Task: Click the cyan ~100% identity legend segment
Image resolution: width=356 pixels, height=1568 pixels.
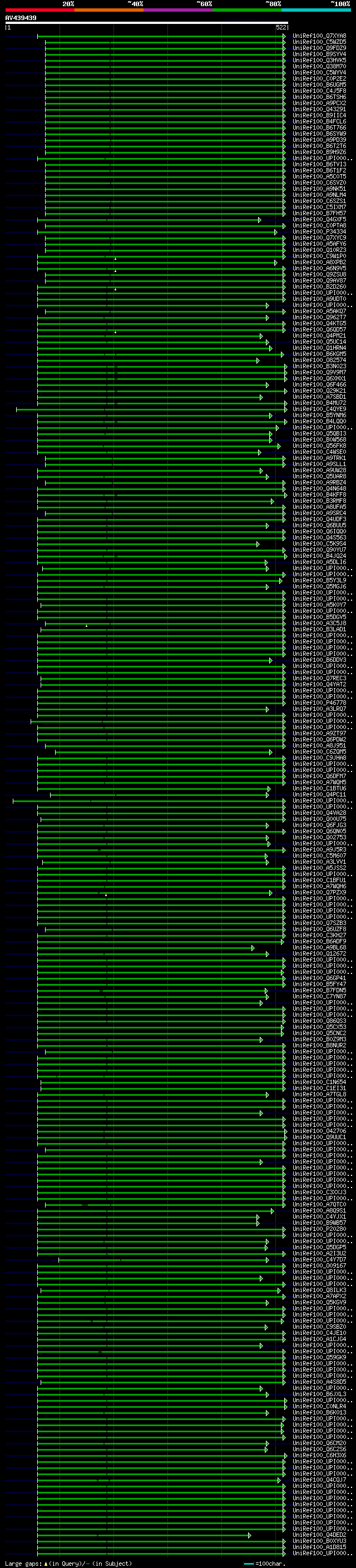Action: 317,10
